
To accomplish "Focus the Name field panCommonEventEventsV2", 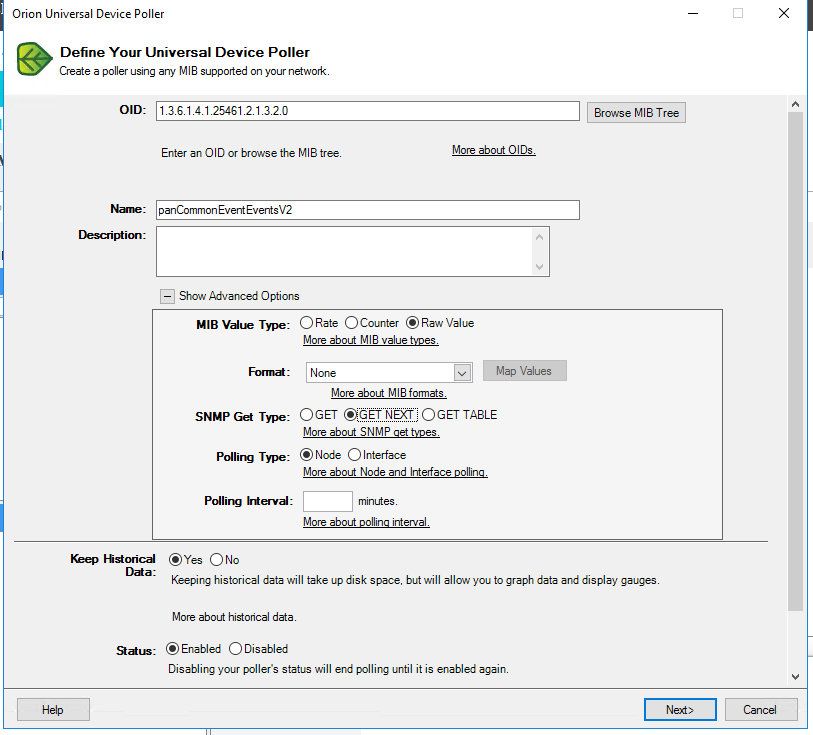I will click(368, 210).
